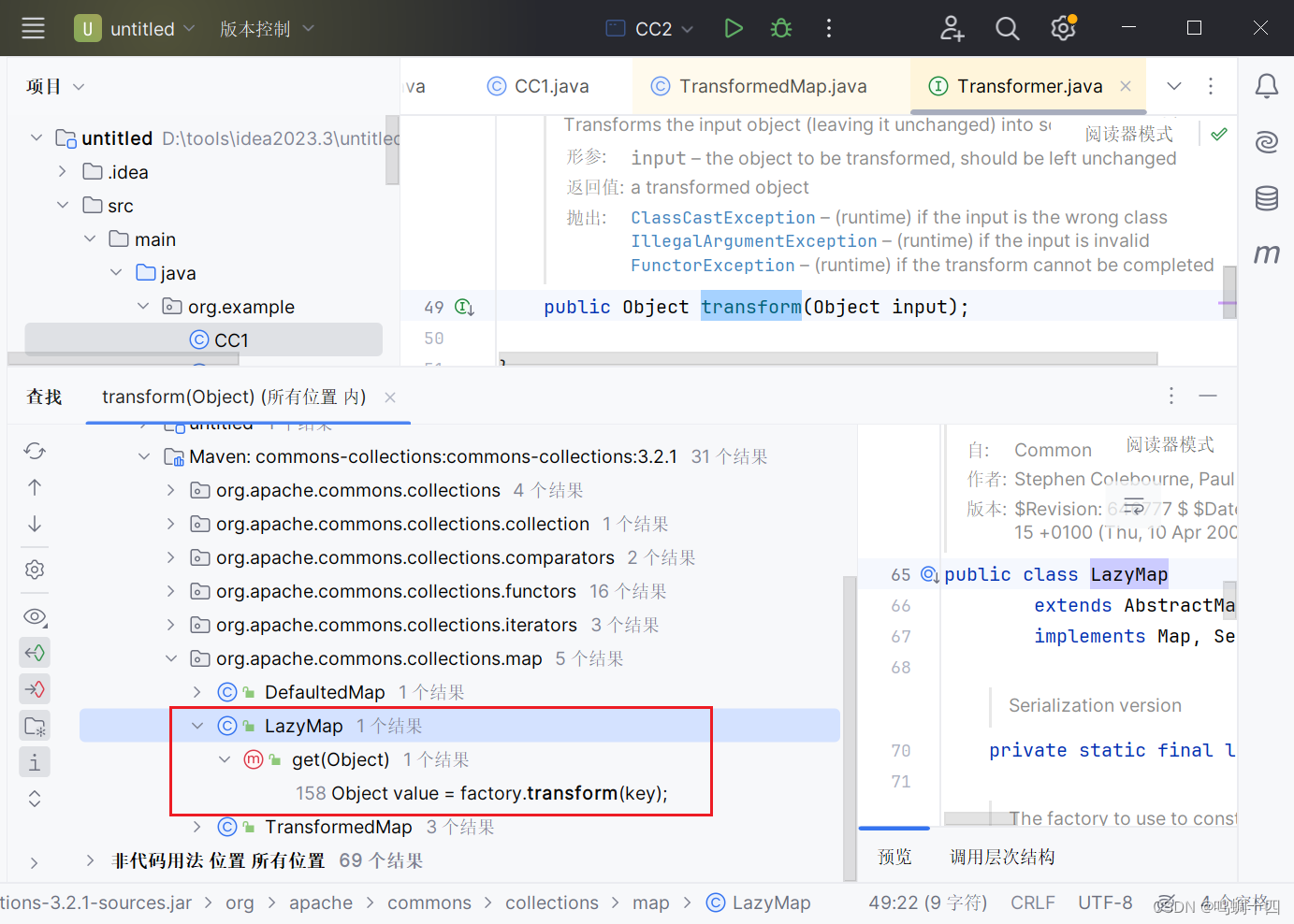1294x924 pixels.
Task: Open group-by folder options icon
Action: tap(36, 726)
